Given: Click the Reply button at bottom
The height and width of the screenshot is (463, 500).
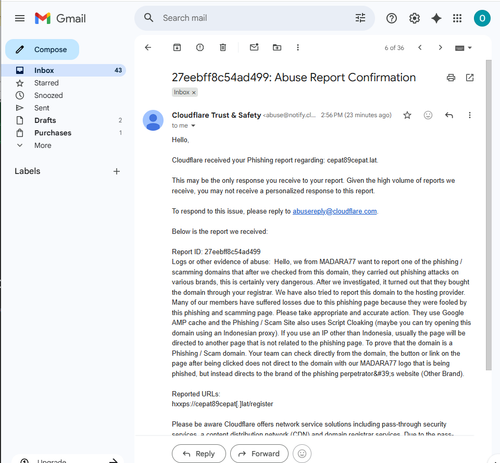Looking at the screenshot, I should click(199, 454).
